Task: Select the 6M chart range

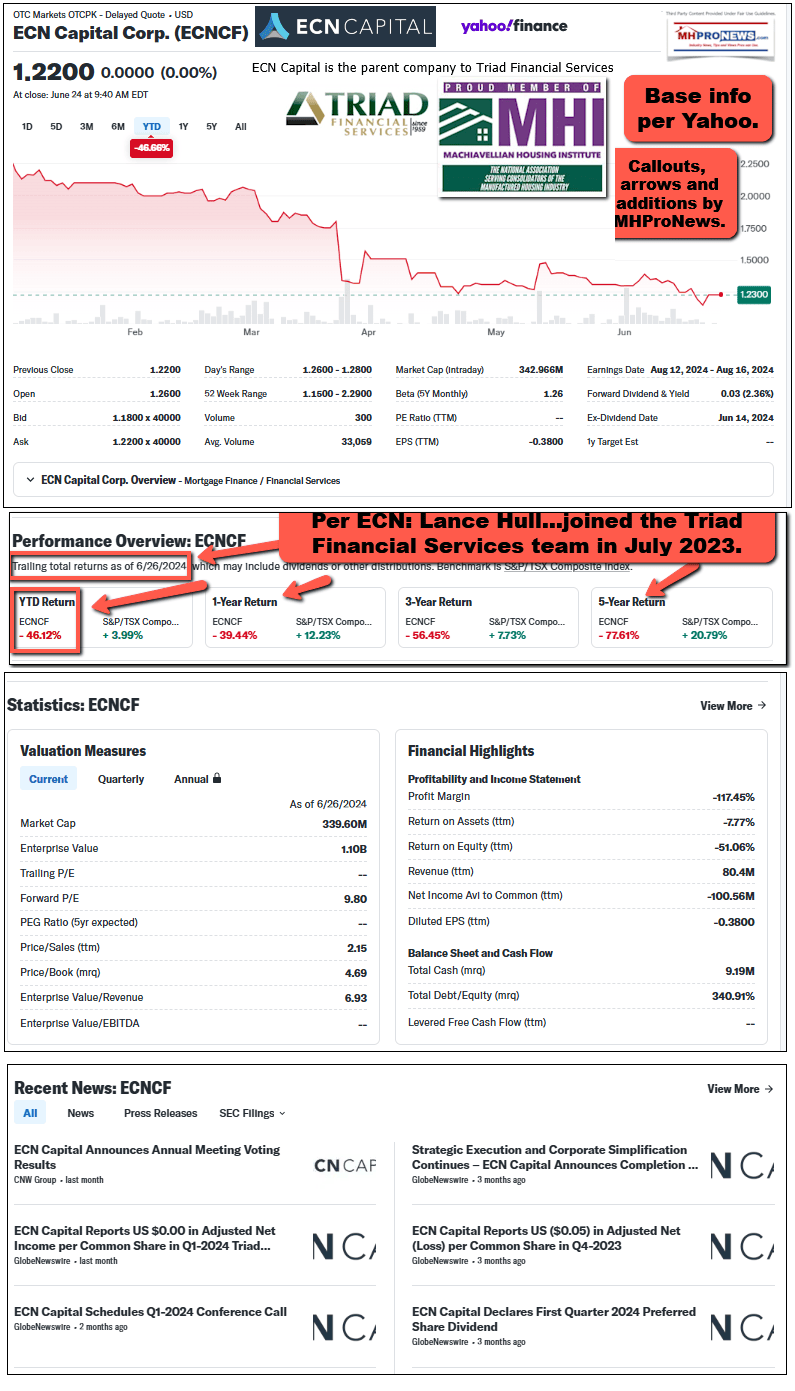Action: coord(118,127)
